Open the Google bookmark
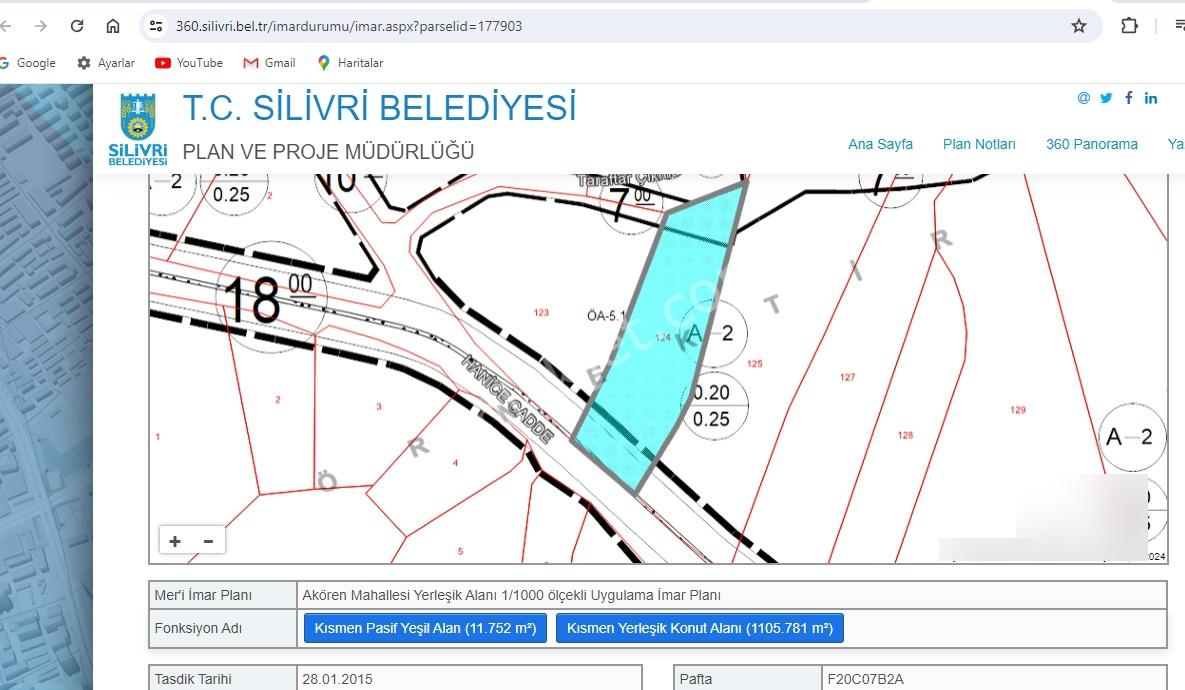This screenshot has height=690, width=1185. [x=29, y=63]
